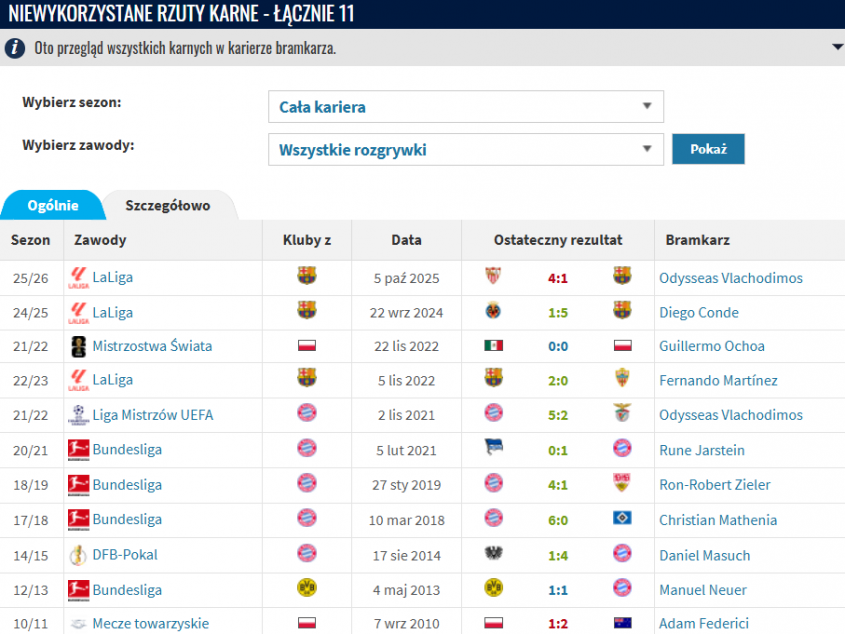This screenshot has width=845, height=634.
Task: Open the 'Wszystkie rozgrywki' competition dropdown
Action: 465,150
